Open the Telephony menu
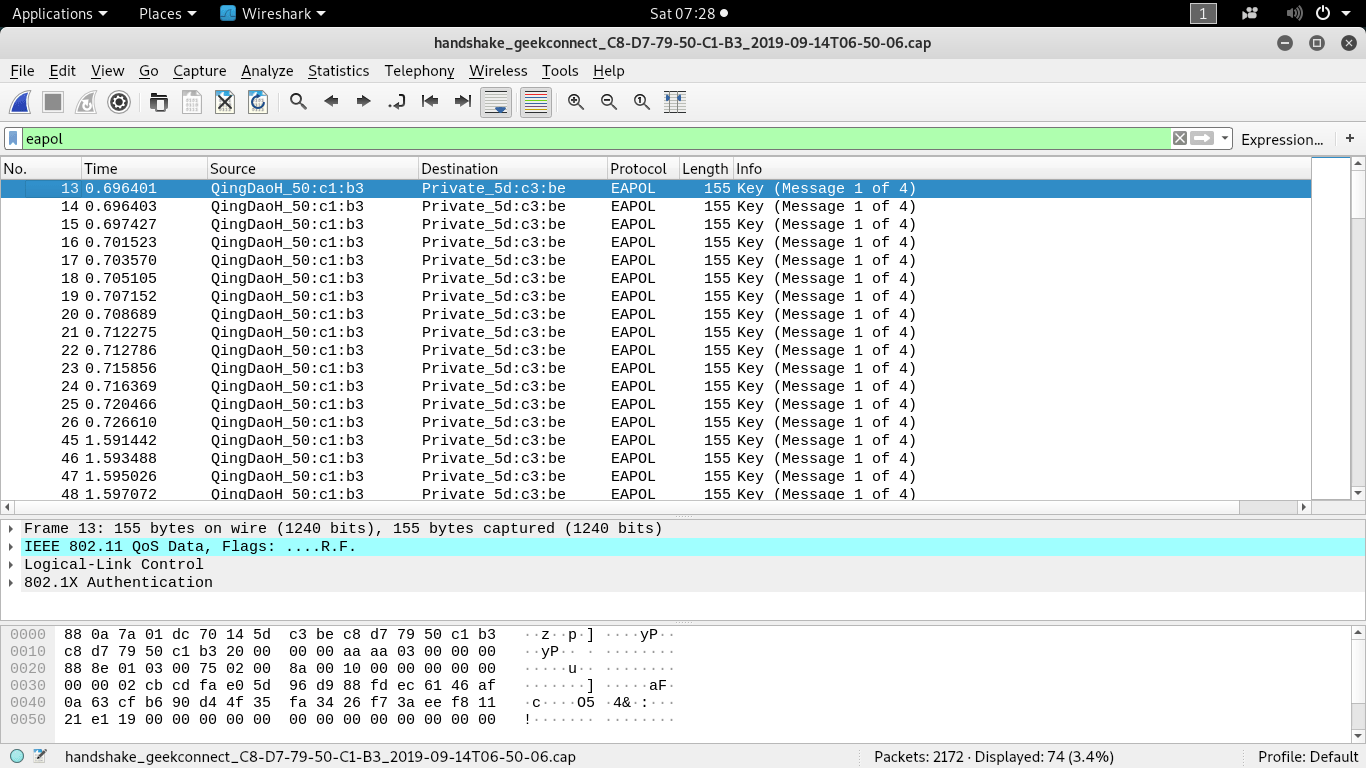Screen dimensions: 1366x768 (x=419, y=71)
